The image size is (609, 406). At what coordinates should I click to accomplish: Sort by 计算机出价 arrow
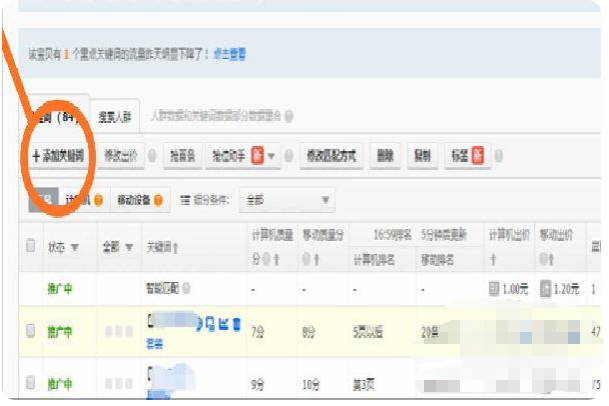(493, 259)
